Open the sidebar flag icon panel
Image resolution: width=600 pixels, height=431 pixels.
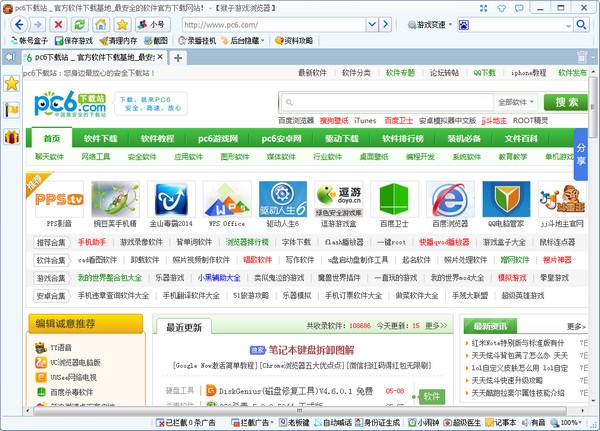11,110
